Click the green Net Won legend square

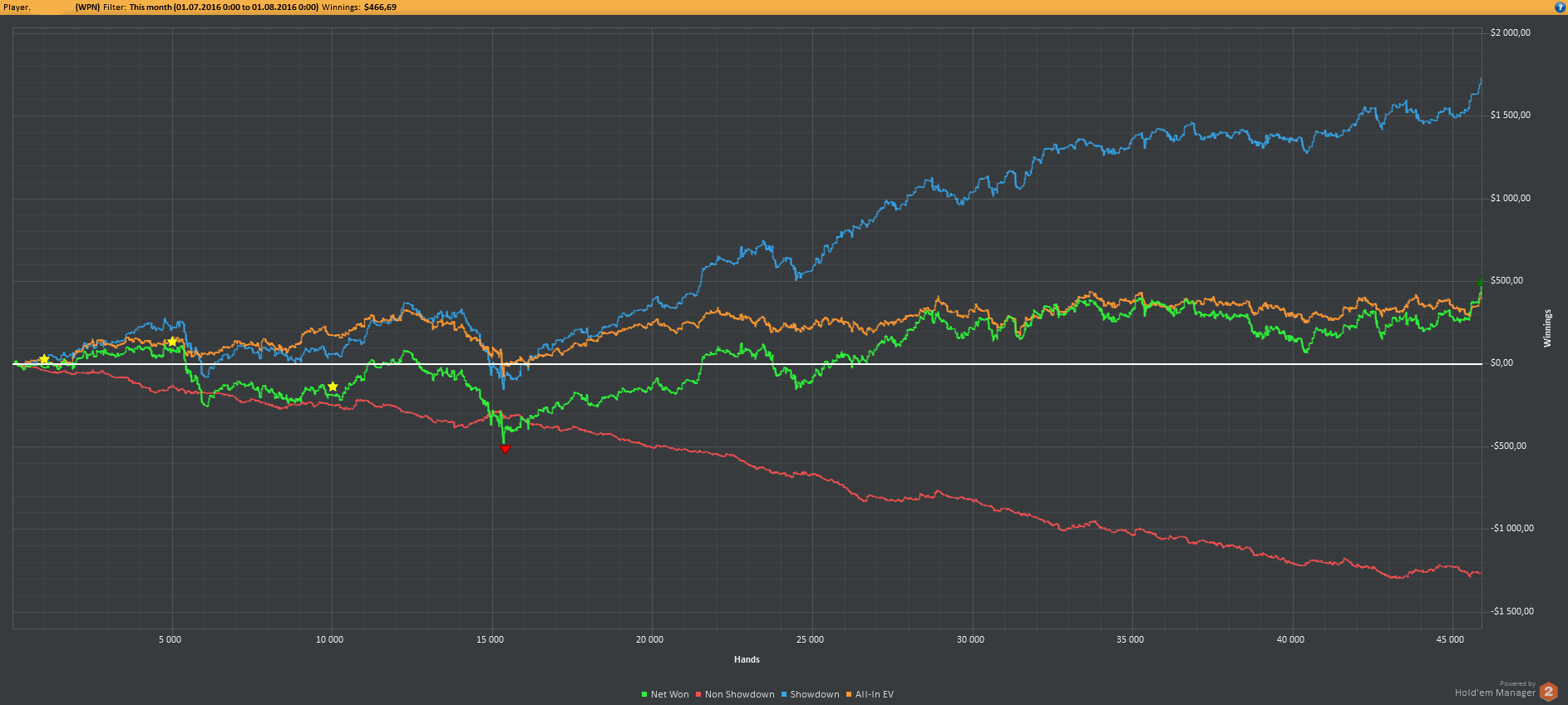tap(644, 694)
